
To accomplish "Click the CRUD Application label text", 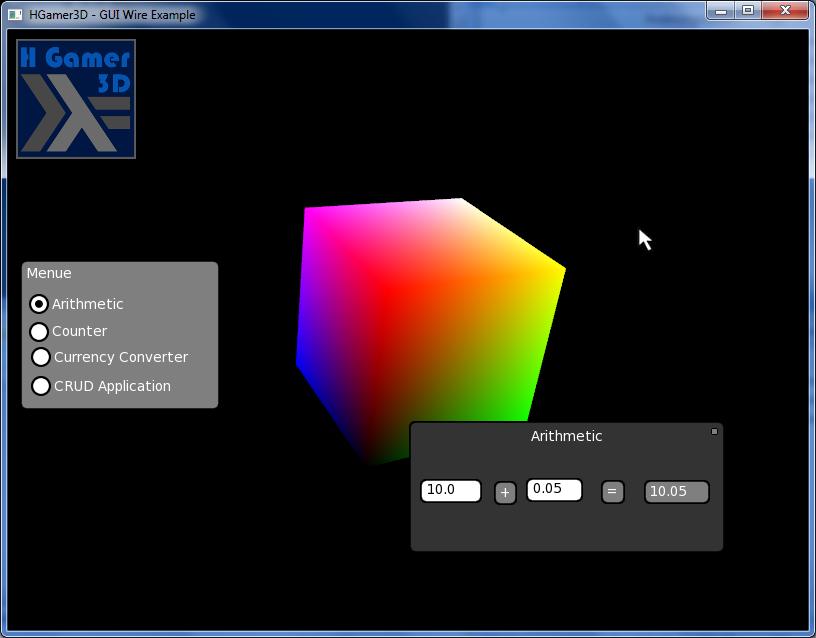I will click(112, 386).
